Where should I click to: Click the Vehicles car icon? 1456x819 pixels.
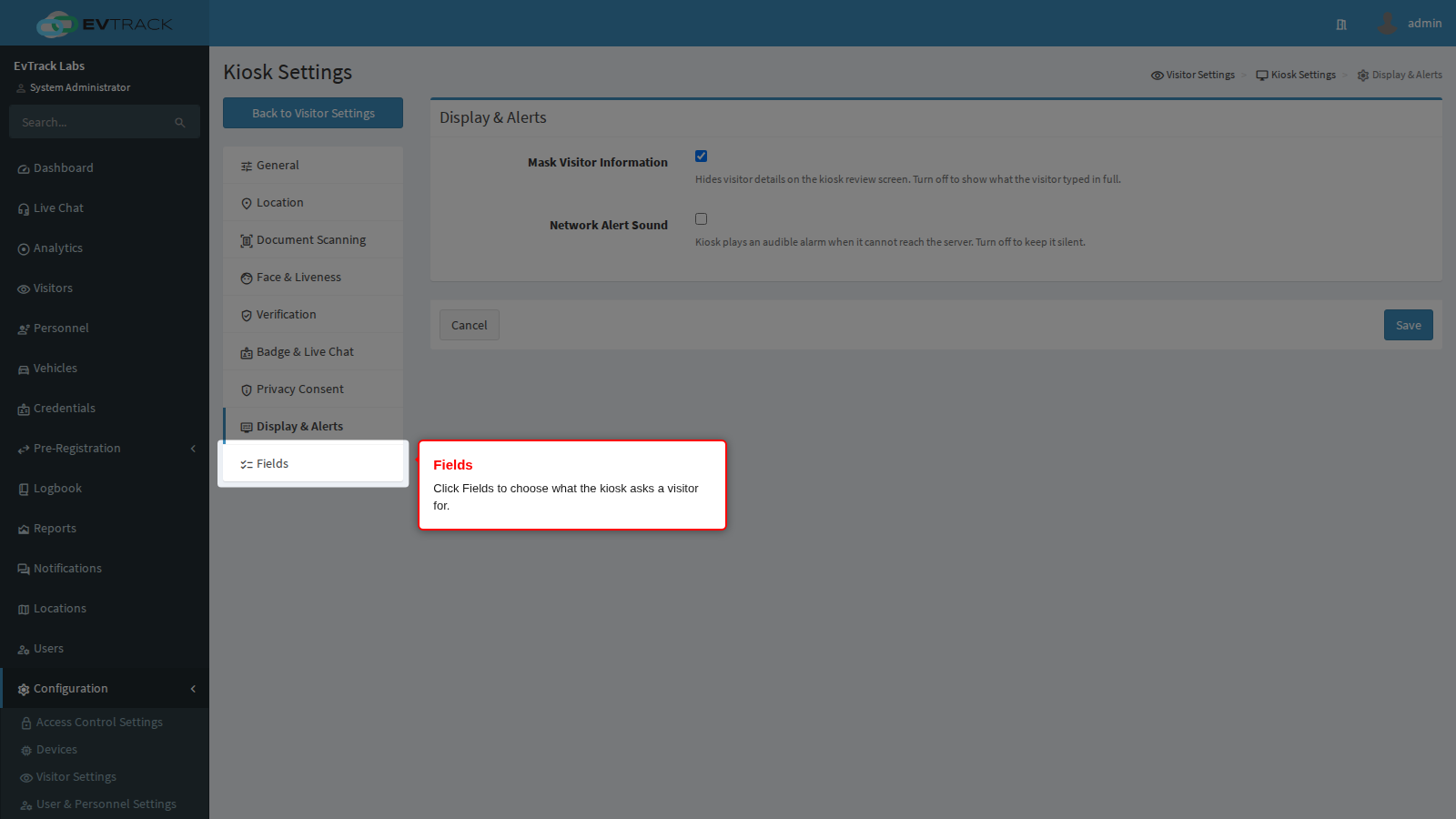tap(24, 369)
